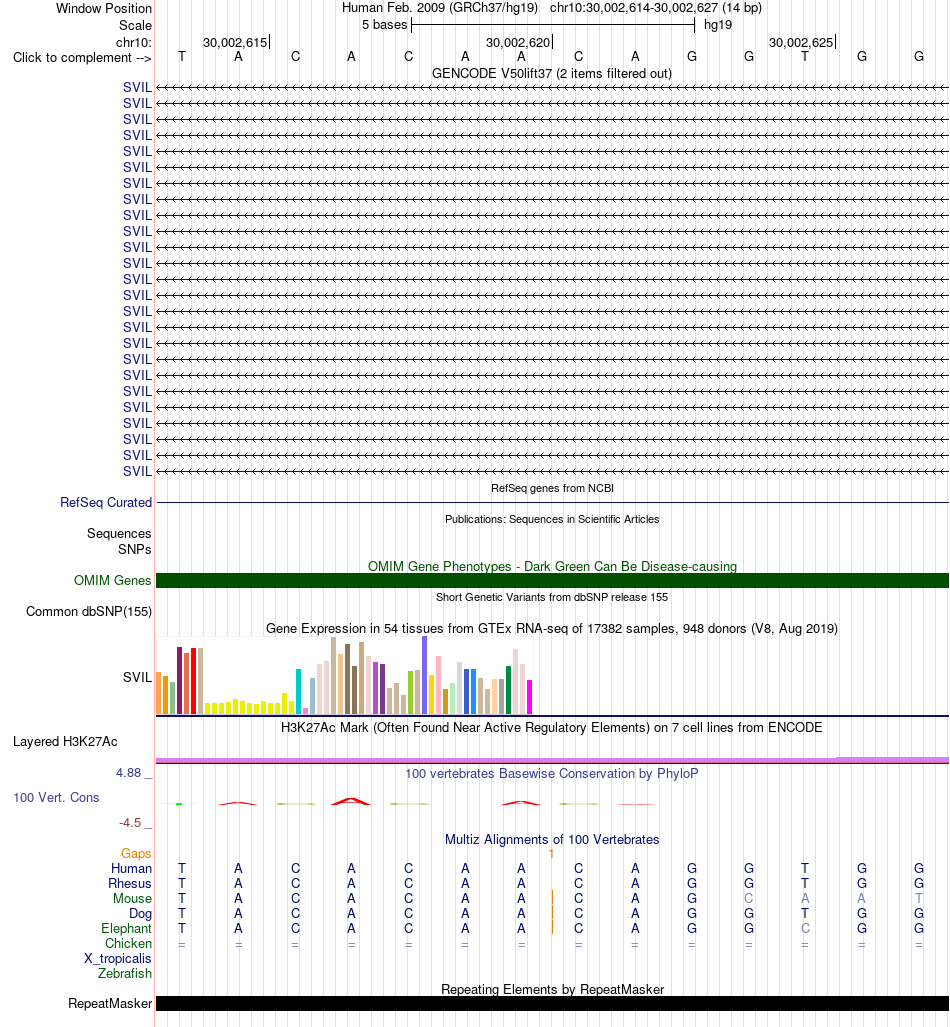
Task: Click the OMIM Genes track label
Action: pos(113,580)
